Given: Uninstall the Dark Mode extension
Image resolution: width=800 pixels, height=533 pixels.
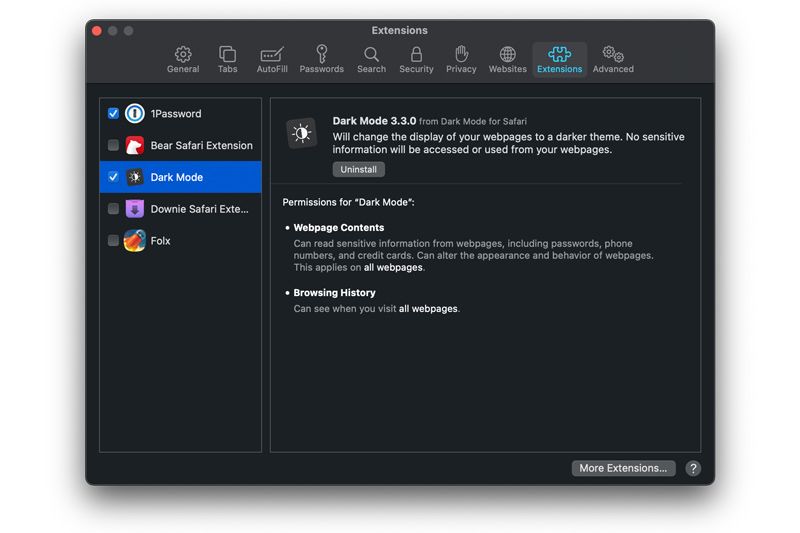Looking at the screenshot, I should click(359, 169).
